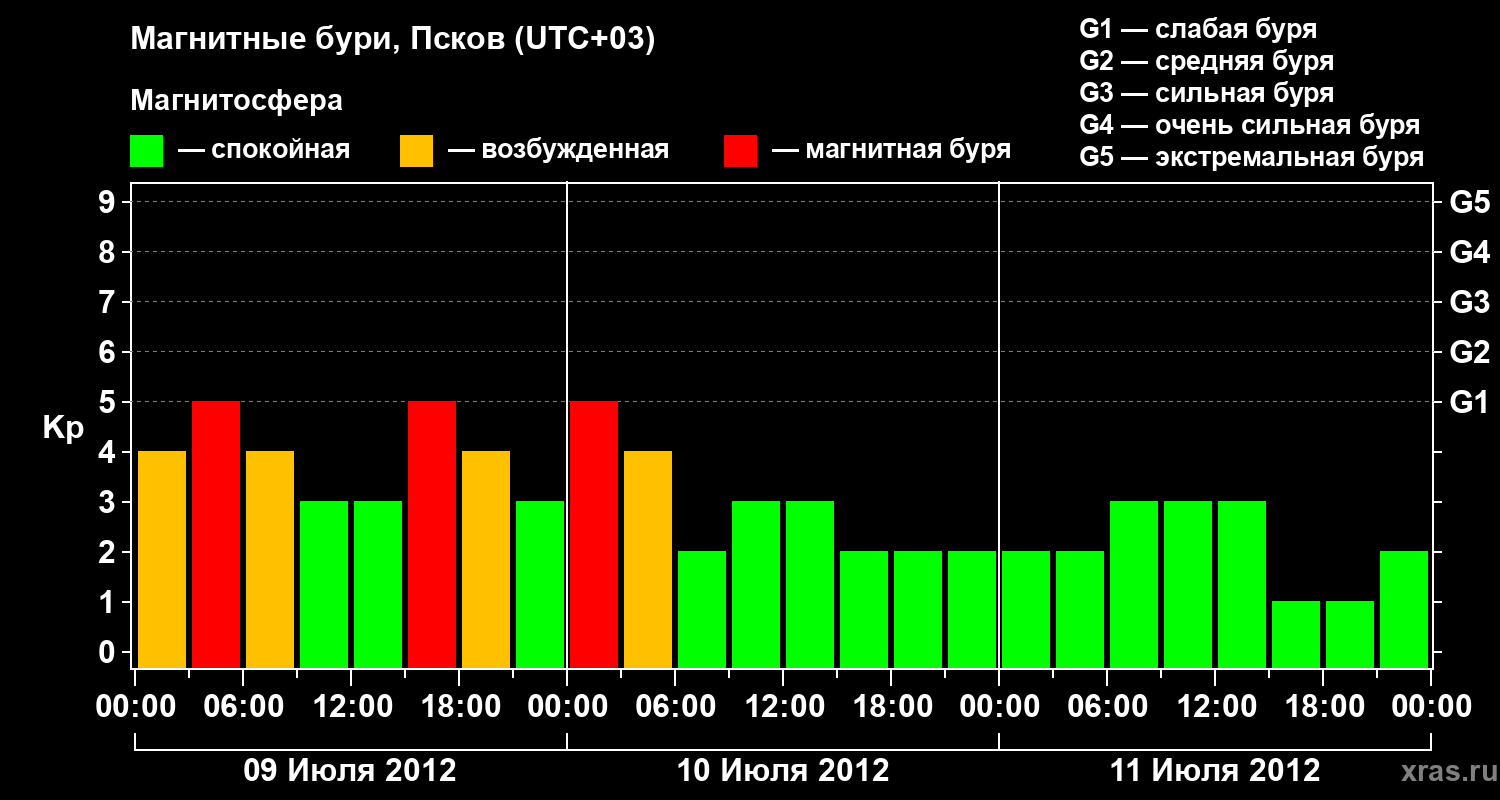Click the orange bar on 10 Июля
Image resolution: width=1500 pixels, height=800 pixels.
click(648, 559)
